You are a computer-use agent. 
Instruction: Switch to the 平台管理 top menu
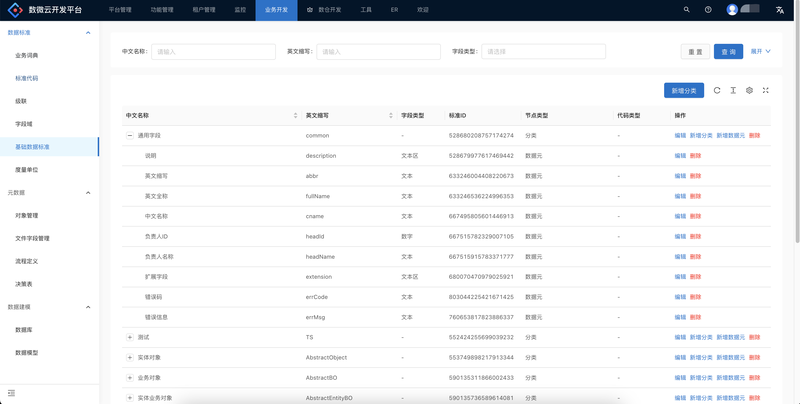pos(119,9)
